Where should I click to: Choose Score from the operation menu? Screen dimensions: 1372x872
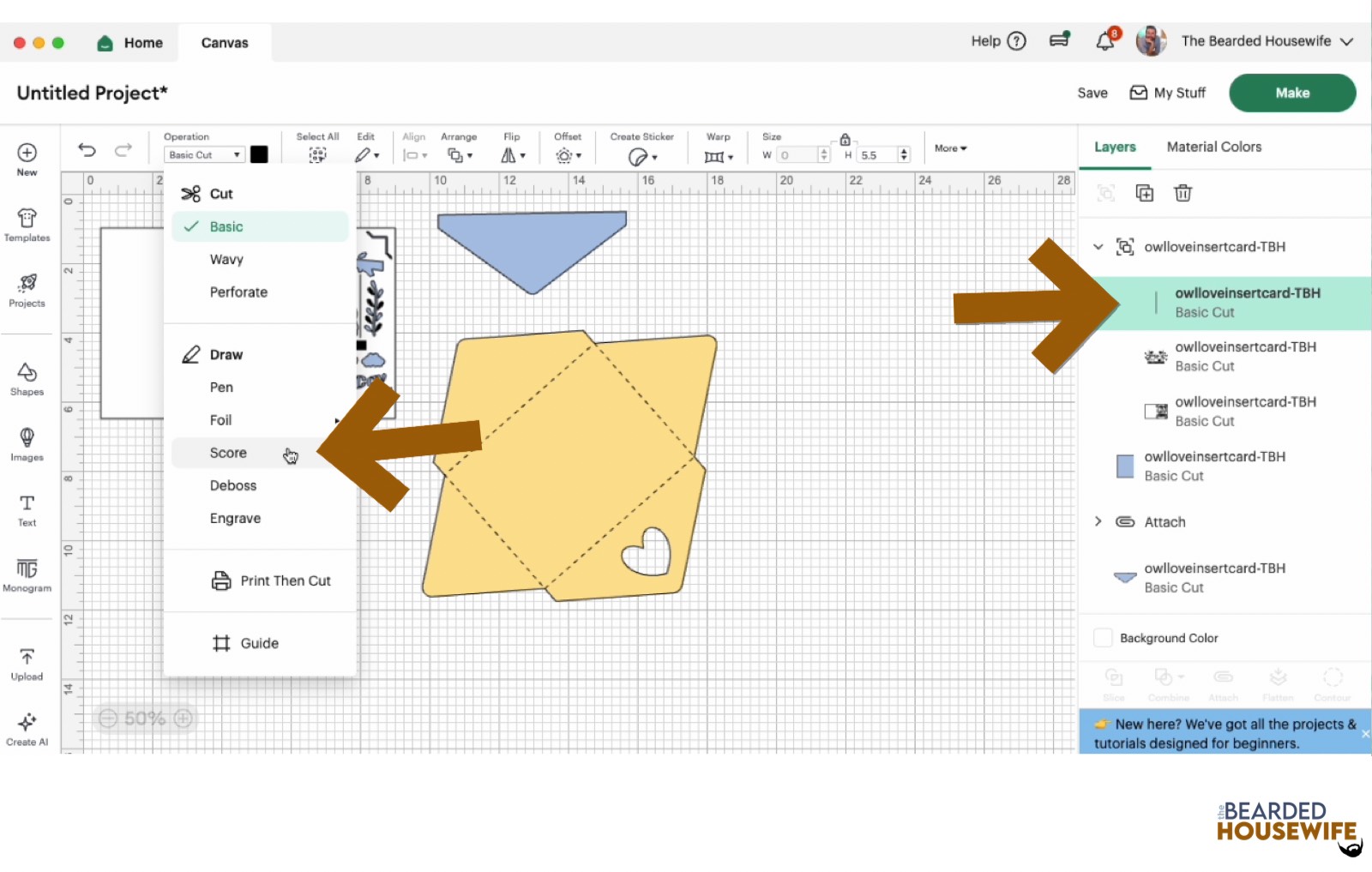228,453
